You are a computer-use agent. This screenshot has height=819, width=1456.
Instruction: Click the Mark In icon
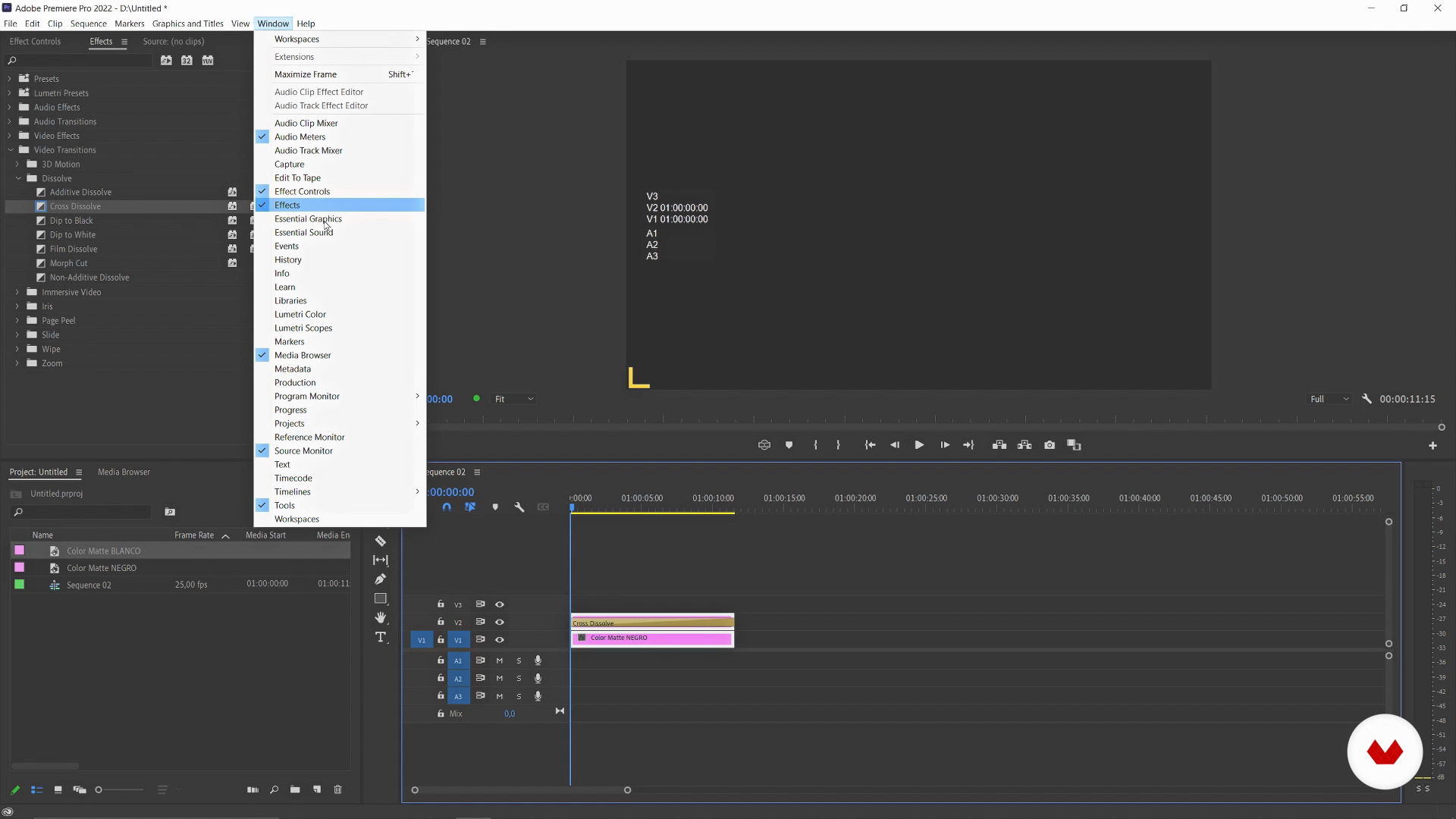pos(816,445)
